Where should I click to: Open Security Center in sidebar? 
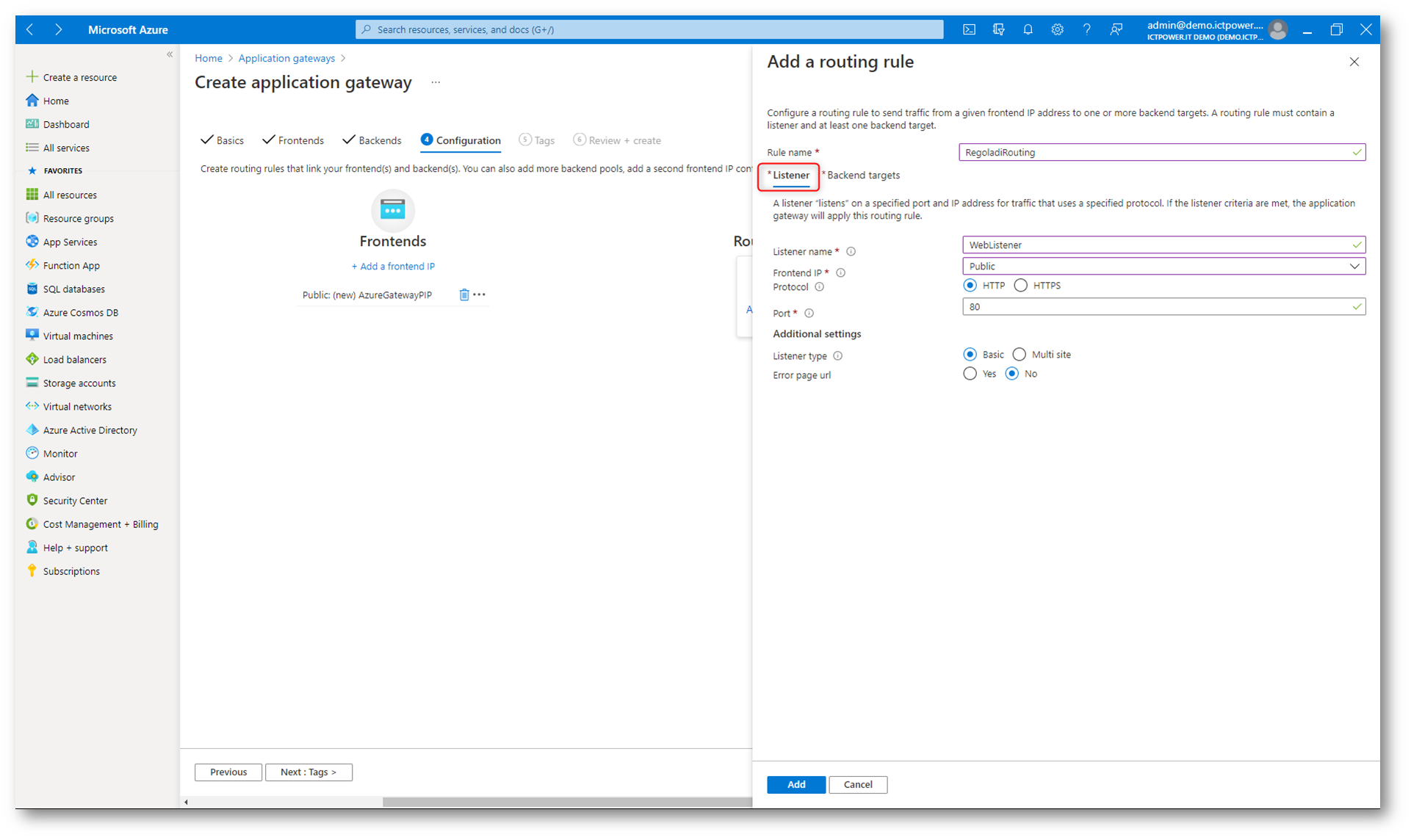[x=75, y=500]
